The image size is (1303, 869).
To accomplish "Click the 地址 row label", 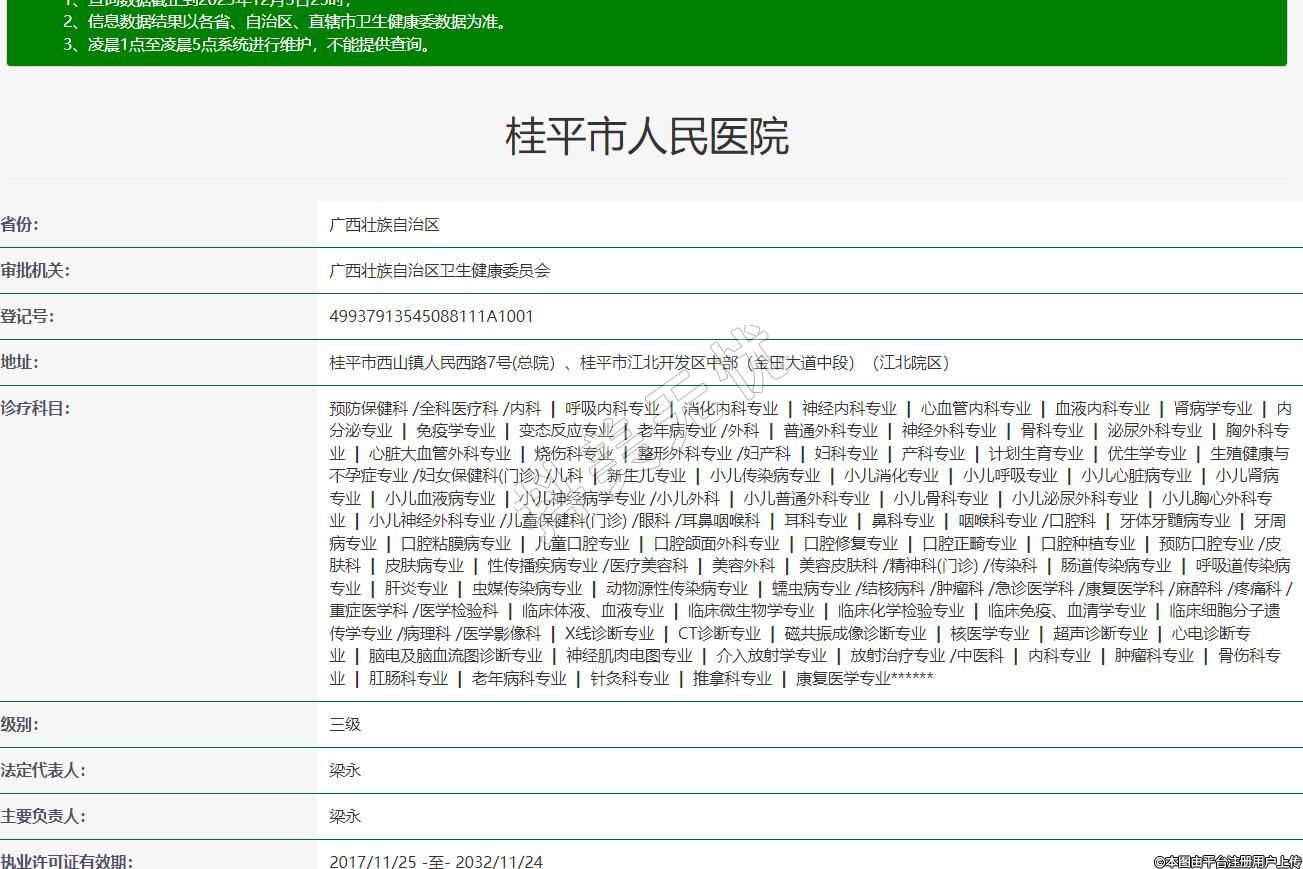I will tap(20, 362).
